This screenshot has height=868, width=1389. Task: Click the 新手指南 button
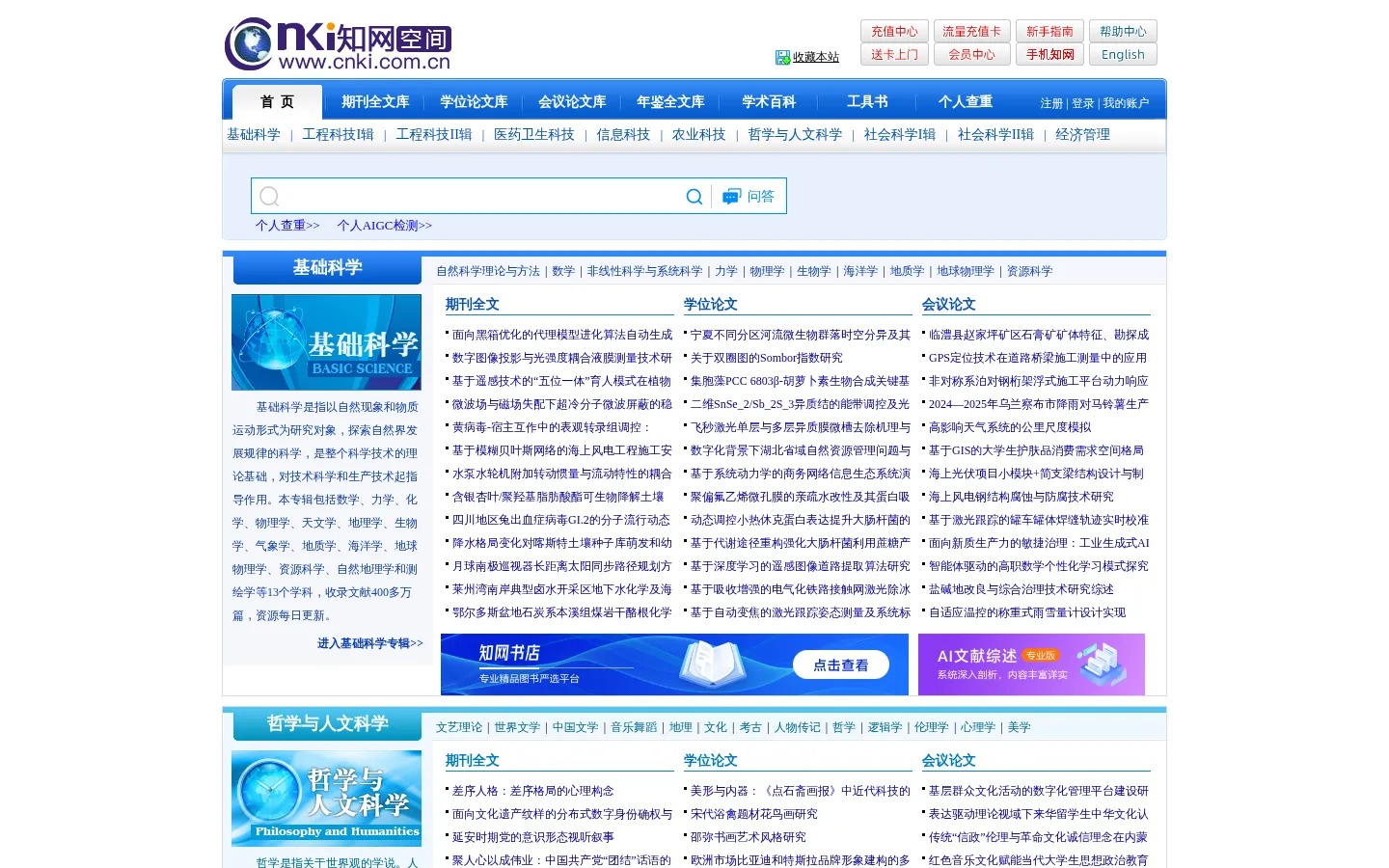[x=1049, y=32]
